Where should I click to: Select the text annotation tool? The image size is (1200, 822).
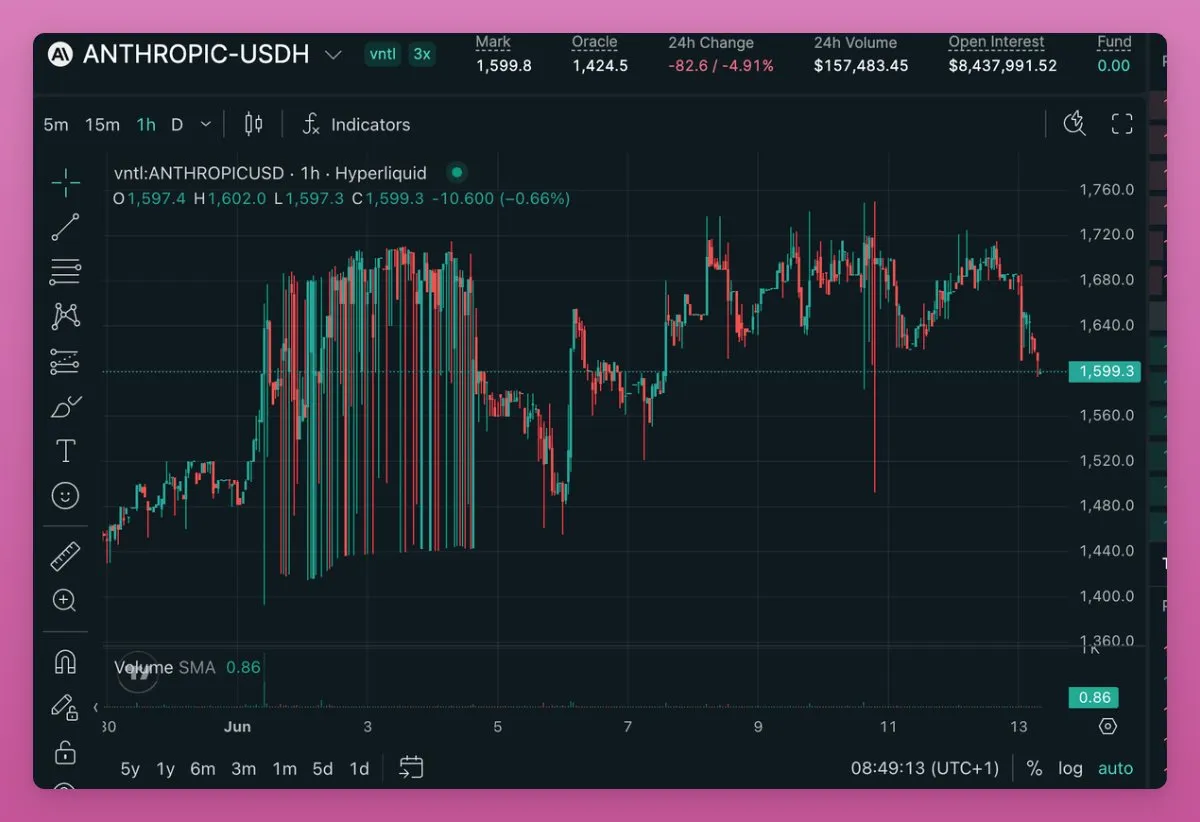click(65, 451)
